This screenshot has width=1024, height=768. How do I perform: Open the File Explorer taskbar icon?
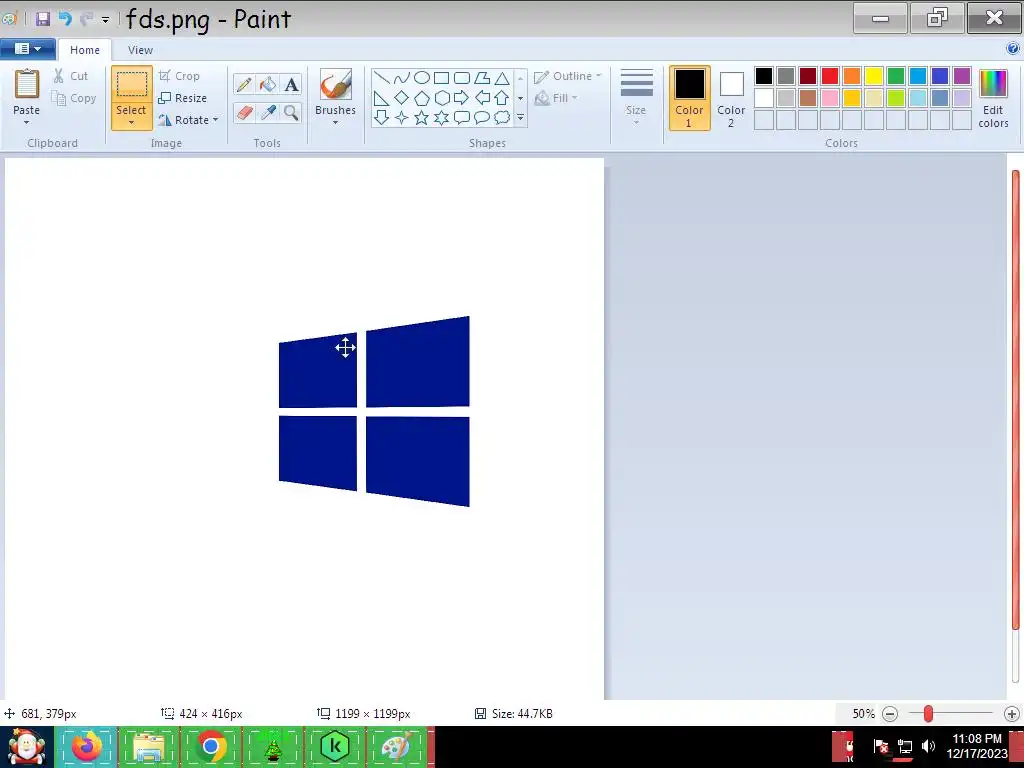(149, 746)
